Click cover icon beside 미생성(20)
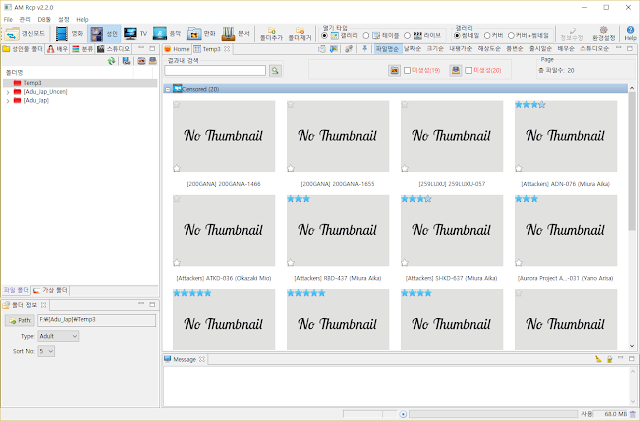Image resolution: width=640 pixels, height=421 pixels. coord(456,71)
